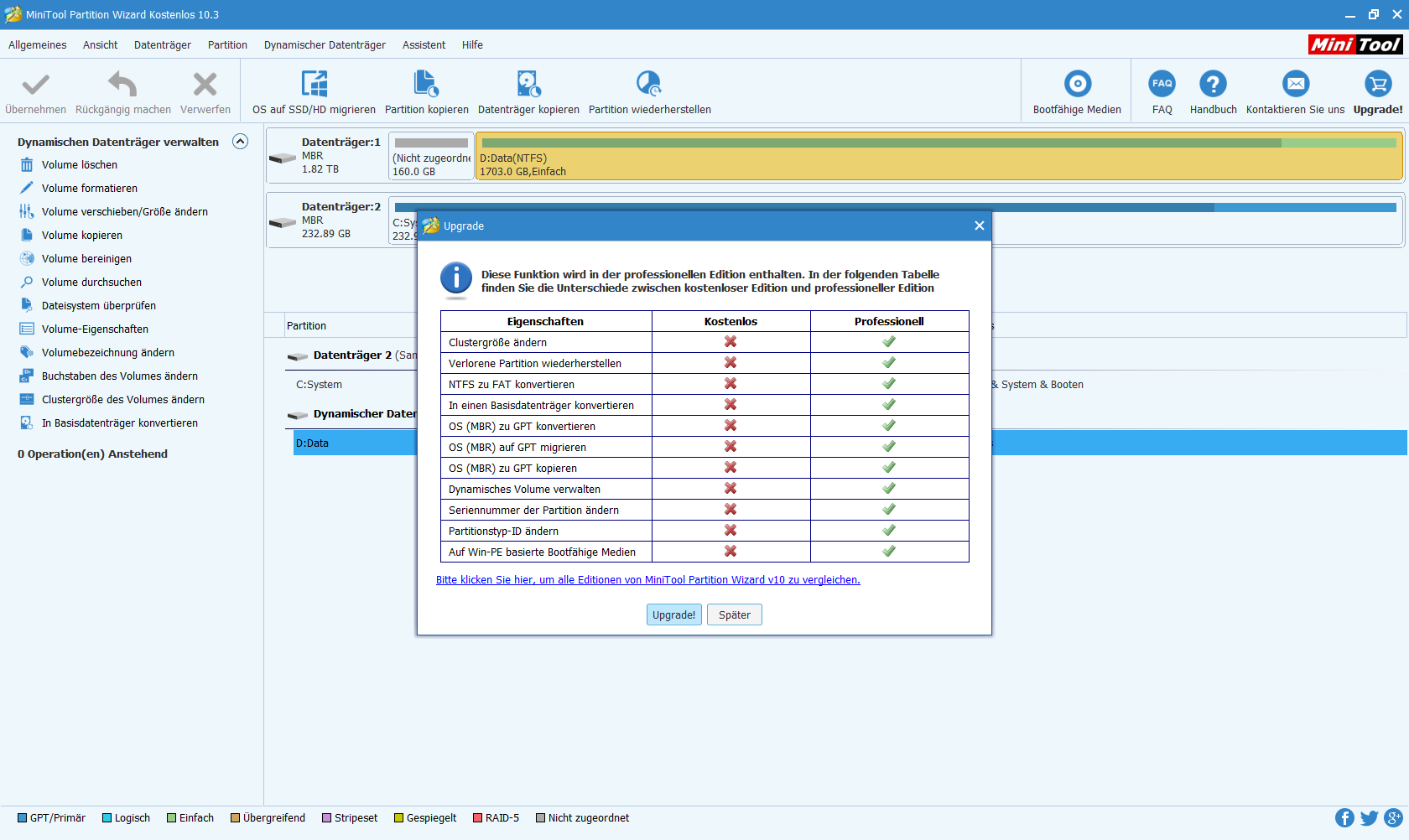Click the Upgrade! button in dialog
The height and width of the screenshot is (840, 1409).
click(674, 614)
